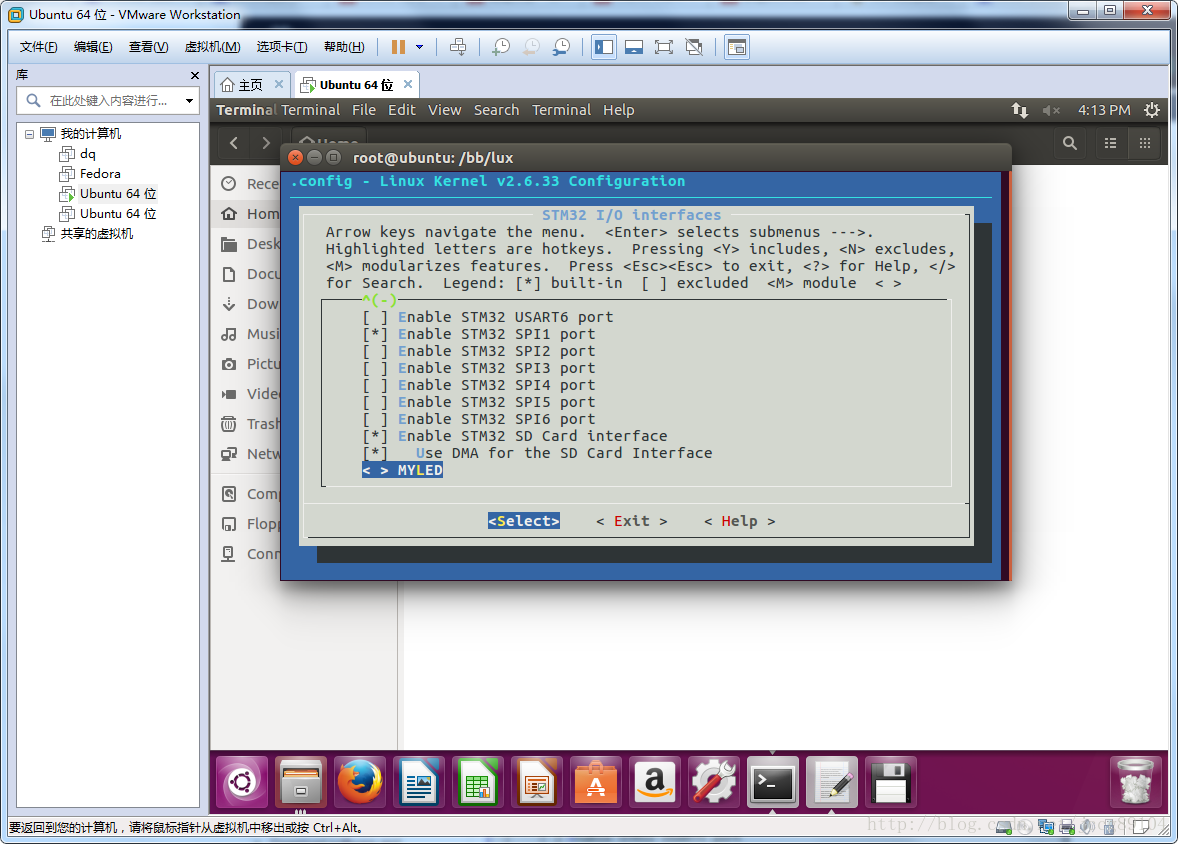Open Terminal from the Ubuntu launcher

click(772, 782)
